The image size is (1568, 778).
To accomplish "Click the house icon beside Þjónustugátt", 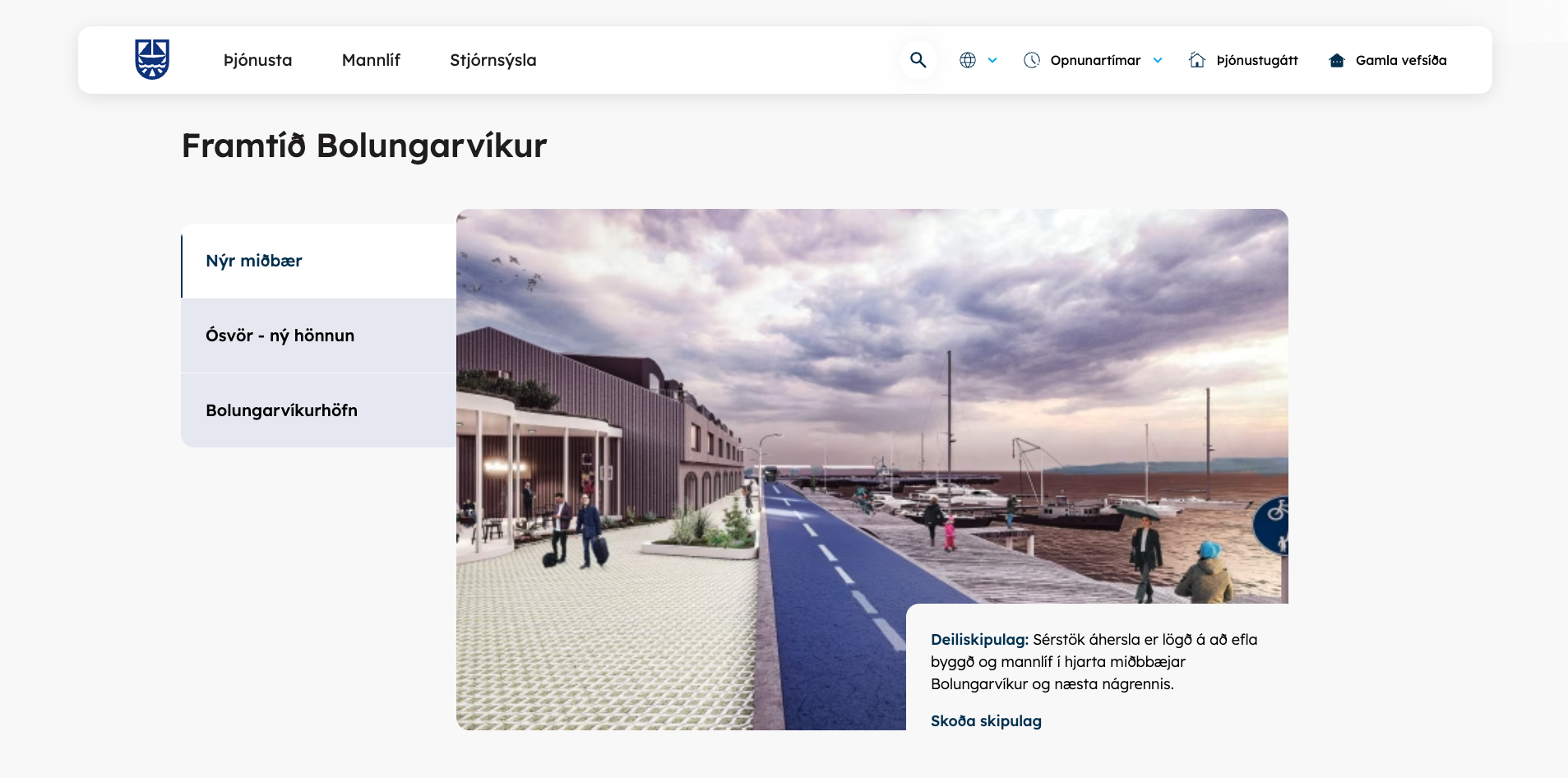I will [x=1197, y=60].
